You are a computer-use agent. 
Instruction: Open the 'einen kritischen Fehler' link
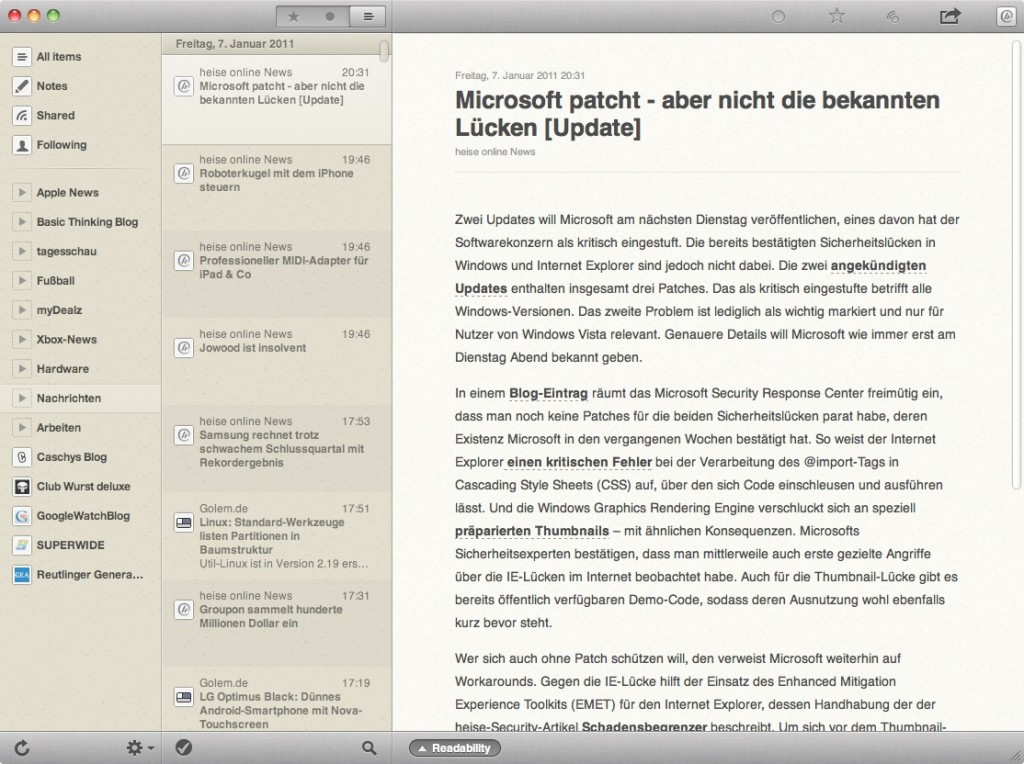pos(579,462)
